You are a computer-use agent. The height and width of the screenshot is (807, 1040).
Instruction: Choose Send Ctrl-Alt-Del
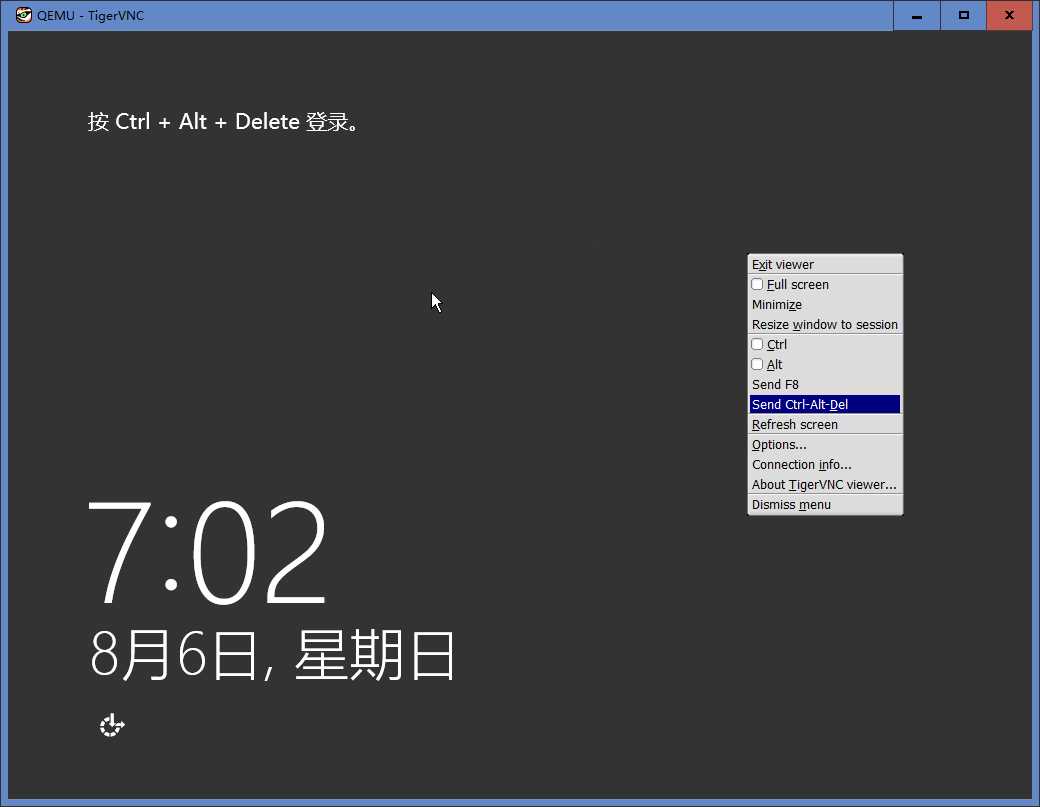824,404
